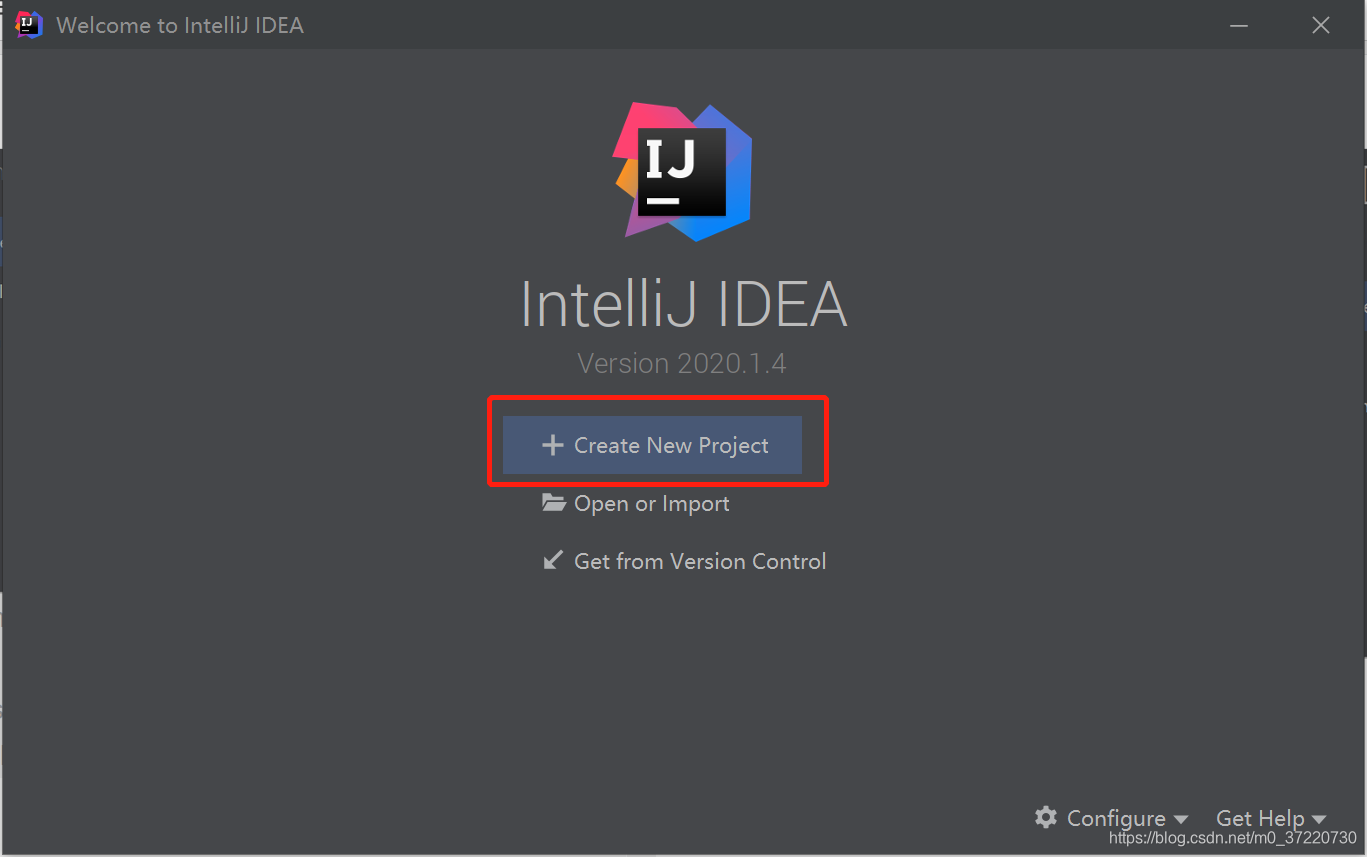This screenshot has width=1367, height=857.
Task: Open the dropdown arrow next to Configure
Action: (1183, 819)
